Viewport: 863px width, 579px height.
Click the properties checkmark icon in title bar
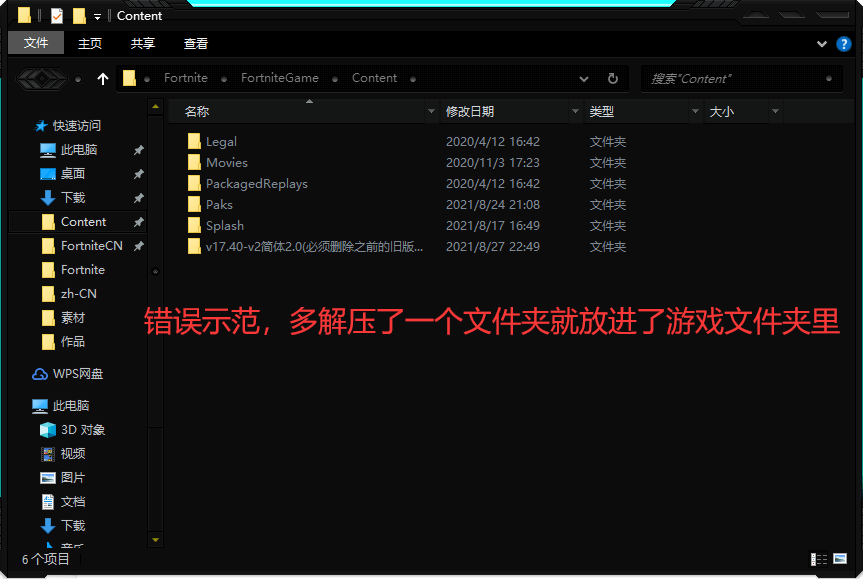[57, 16]
